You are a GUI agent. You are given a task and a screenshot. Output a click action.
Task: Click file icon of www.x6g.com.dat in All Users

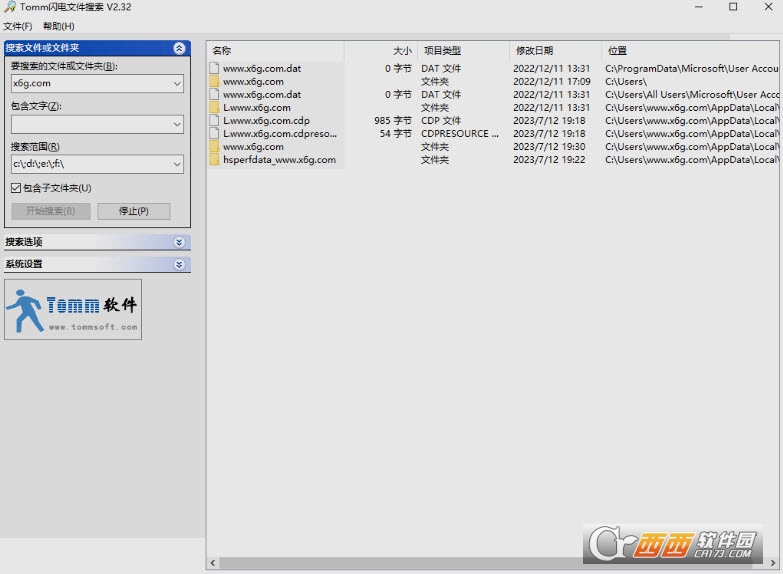point(215,94)
